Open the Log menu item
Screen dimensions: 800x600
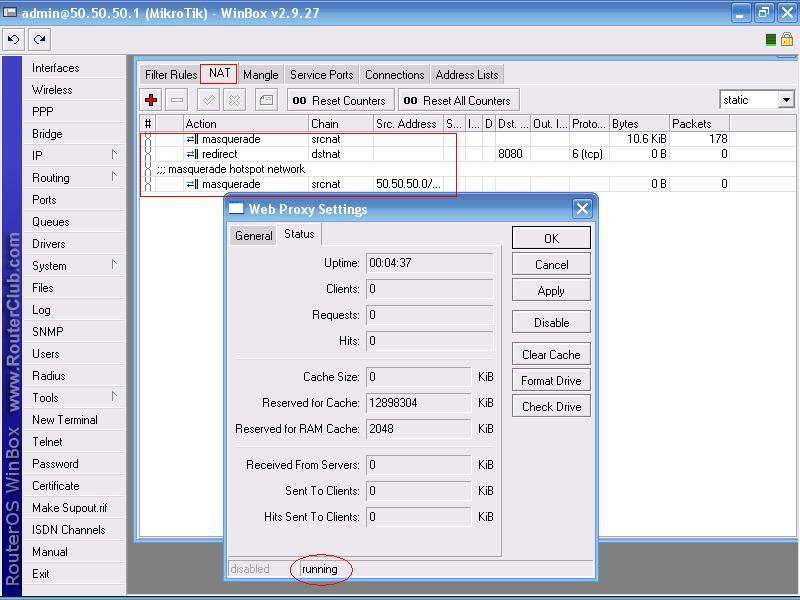click(x=74, y=310)
